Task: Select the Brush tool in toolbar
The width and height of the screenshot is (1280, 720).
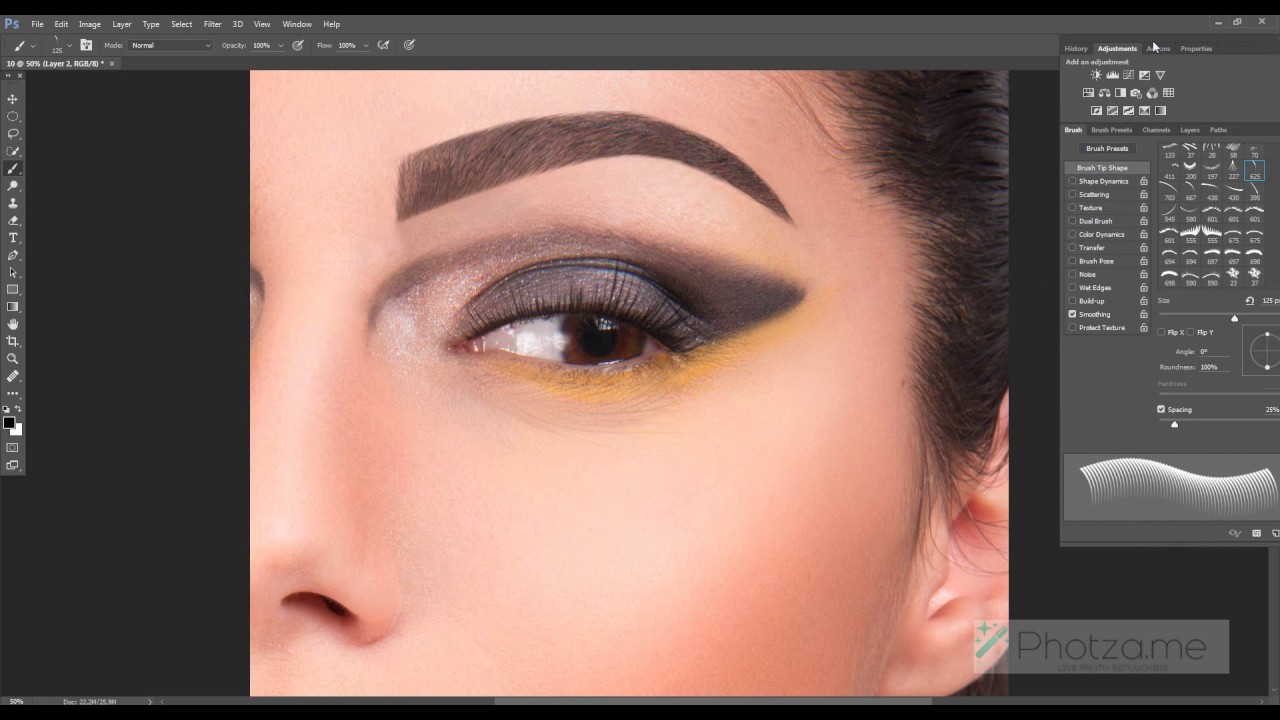Action: [13, 168]
